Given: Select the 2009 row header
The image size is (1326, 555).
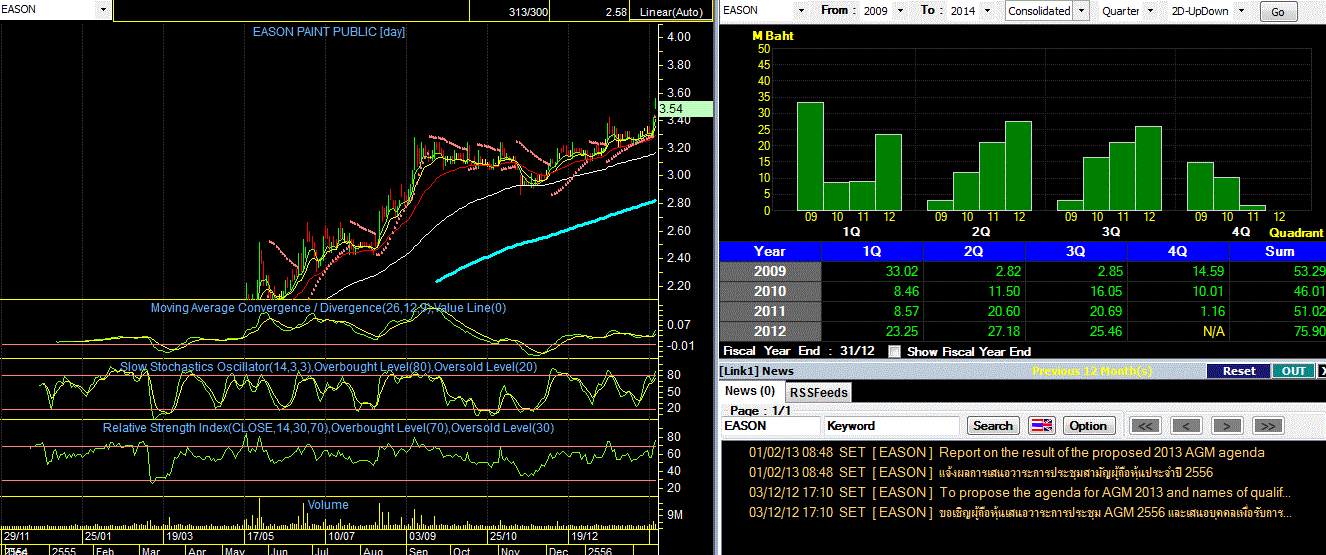Looking at the screenshot, I should (x=769, y=271).
